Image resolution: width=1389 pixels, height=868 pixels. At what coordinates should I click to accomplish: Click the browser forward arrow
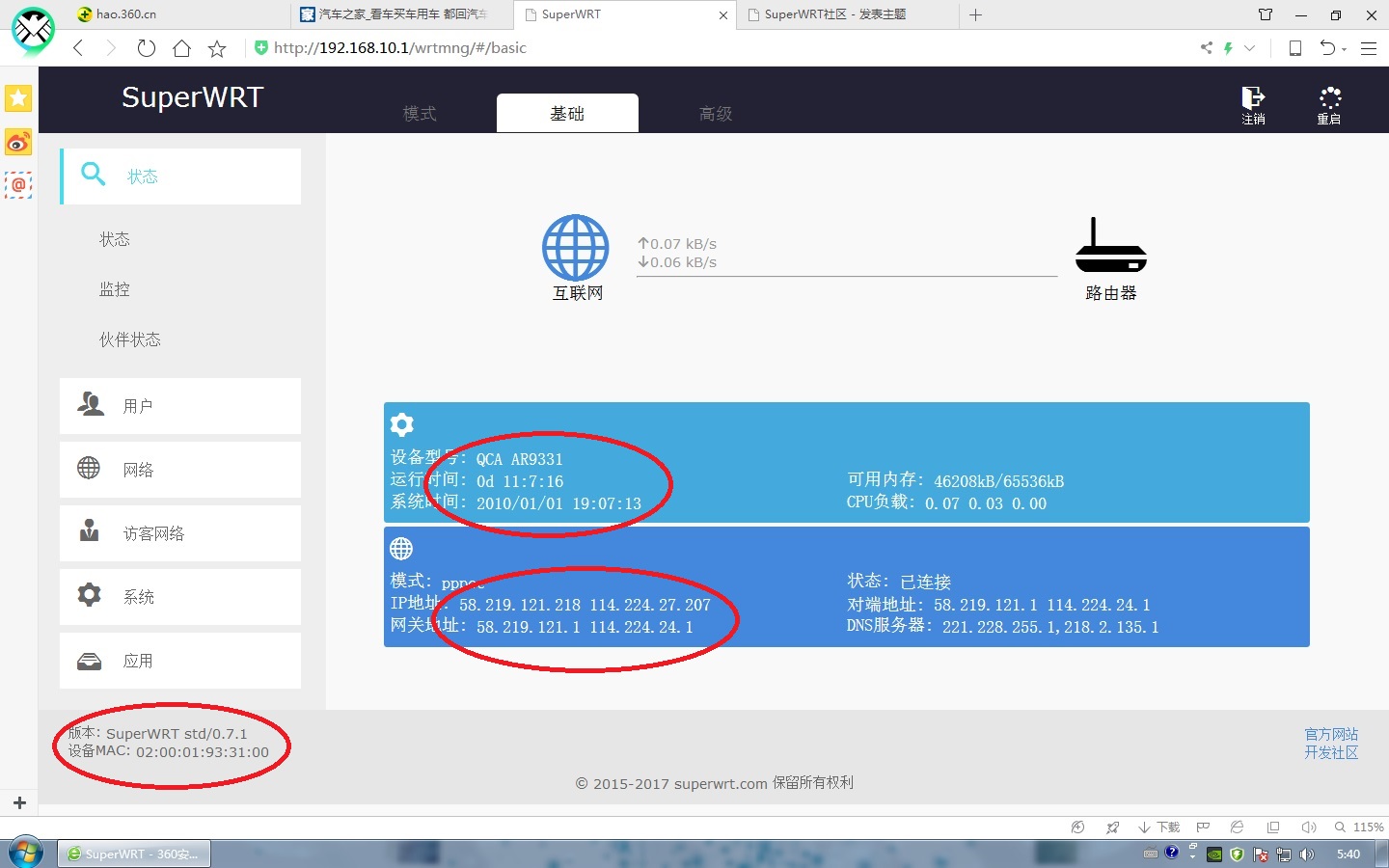(111, 48)
